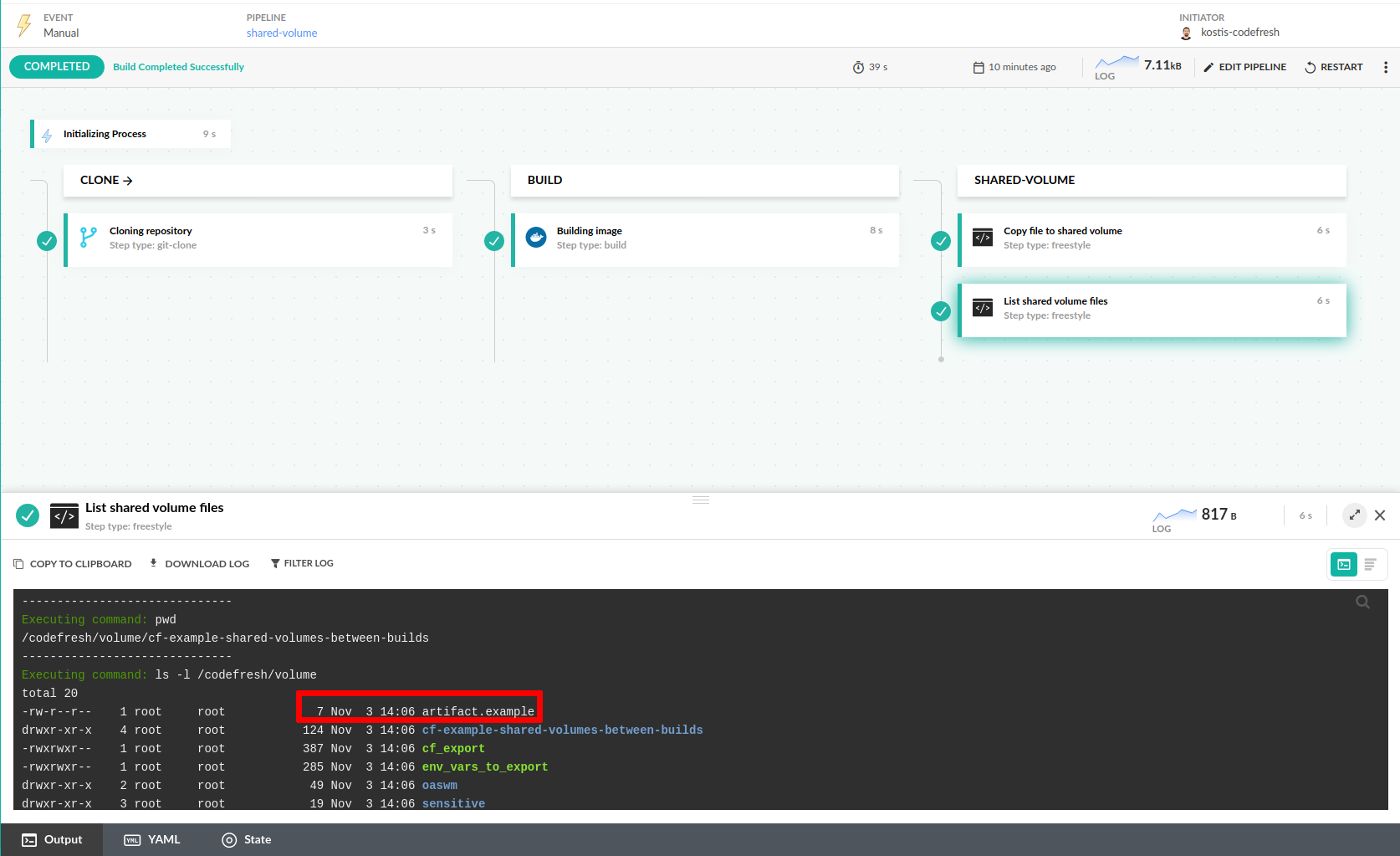Close the List shared volume files panel

tap(1380, 515)
